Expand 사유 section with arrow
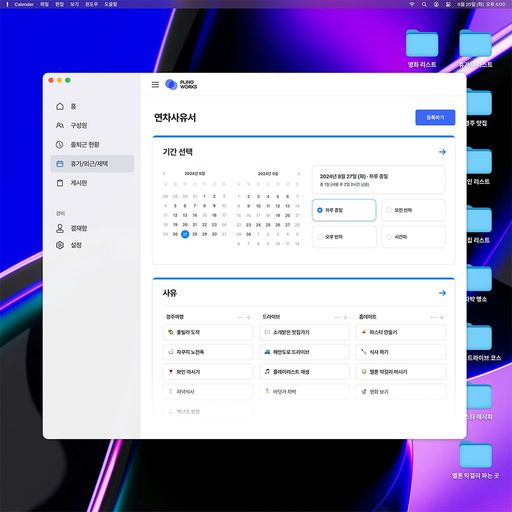Image resolution: width=512 pixels, height=512 pixels. click(x=442, y=293)
